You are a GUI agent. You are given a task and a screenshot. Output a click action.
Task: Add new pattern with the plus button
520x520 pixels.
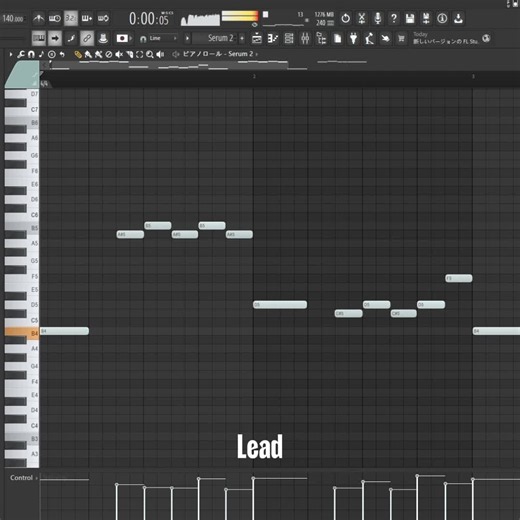[242, 38]
